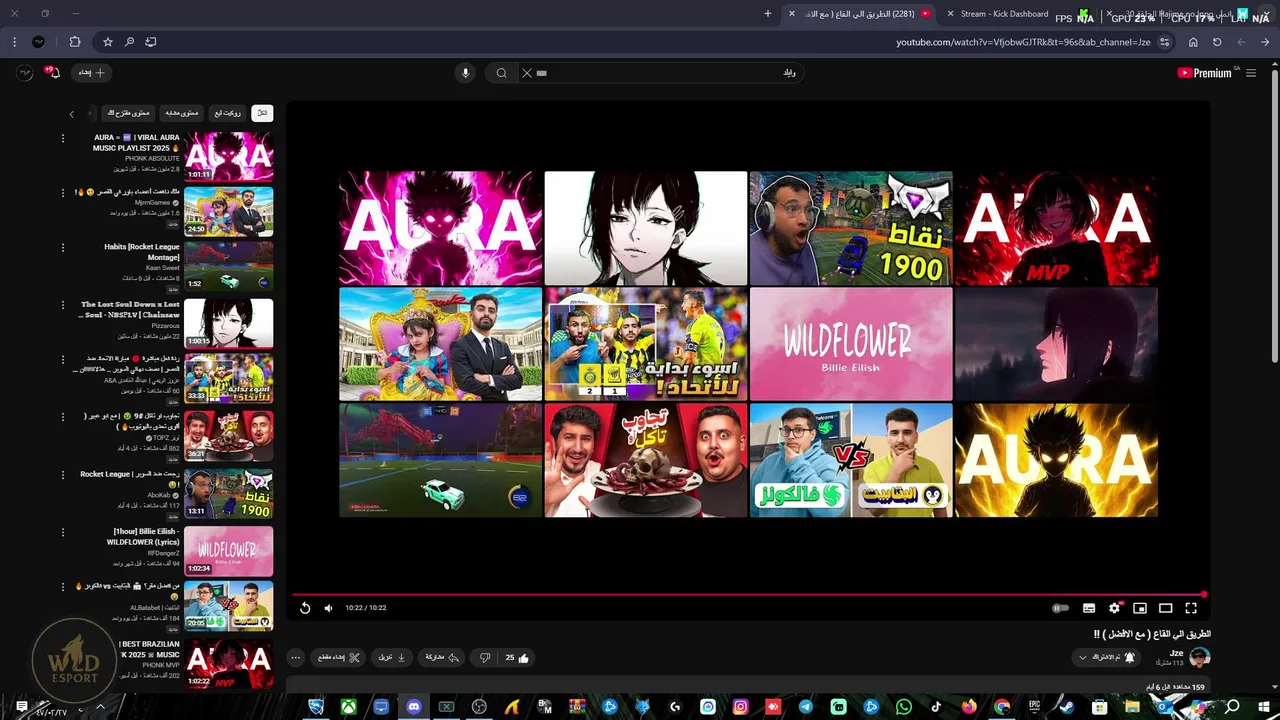Click the browser home button

[x=1193, y=42]
